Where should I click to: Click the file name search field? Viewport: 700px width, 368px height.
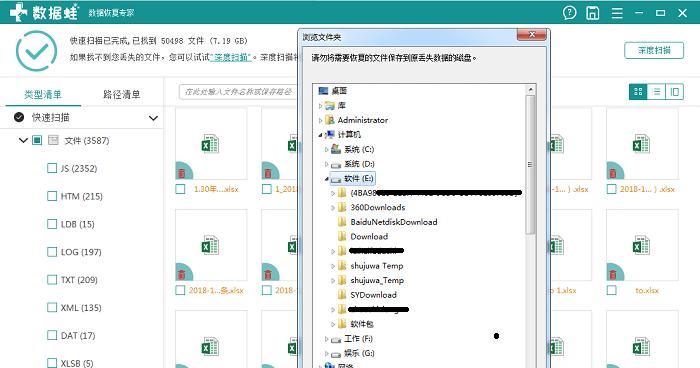click(238, 92)
